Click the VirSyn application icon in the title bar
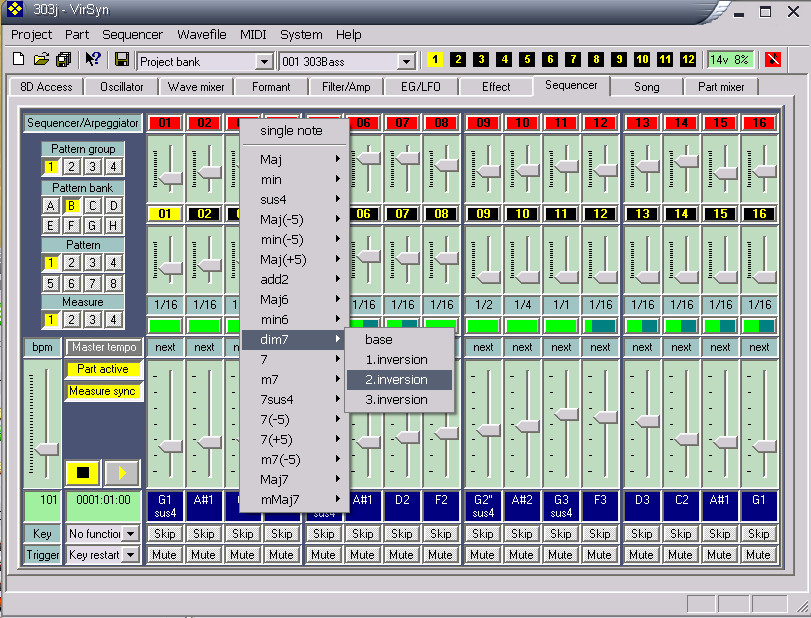 [15, 9]
